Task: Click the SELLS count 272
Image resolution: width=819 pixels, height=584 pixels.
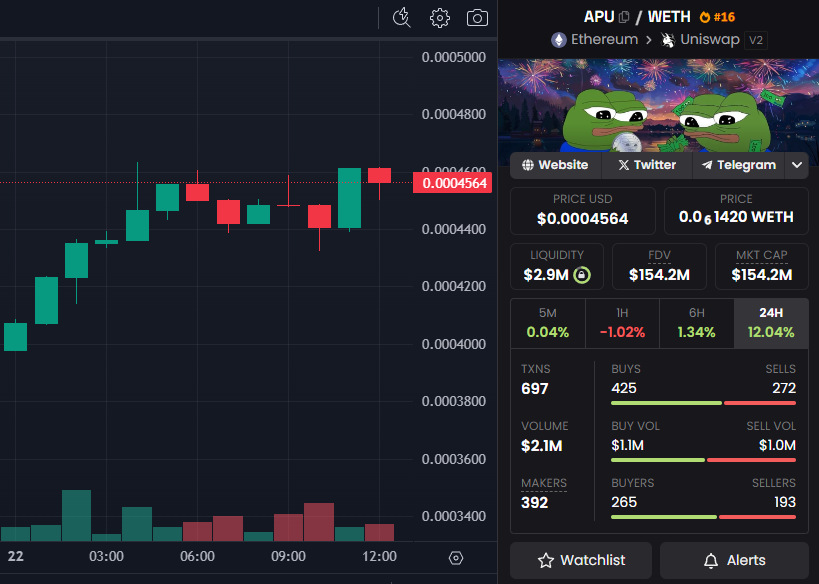Action: (784, 388)
